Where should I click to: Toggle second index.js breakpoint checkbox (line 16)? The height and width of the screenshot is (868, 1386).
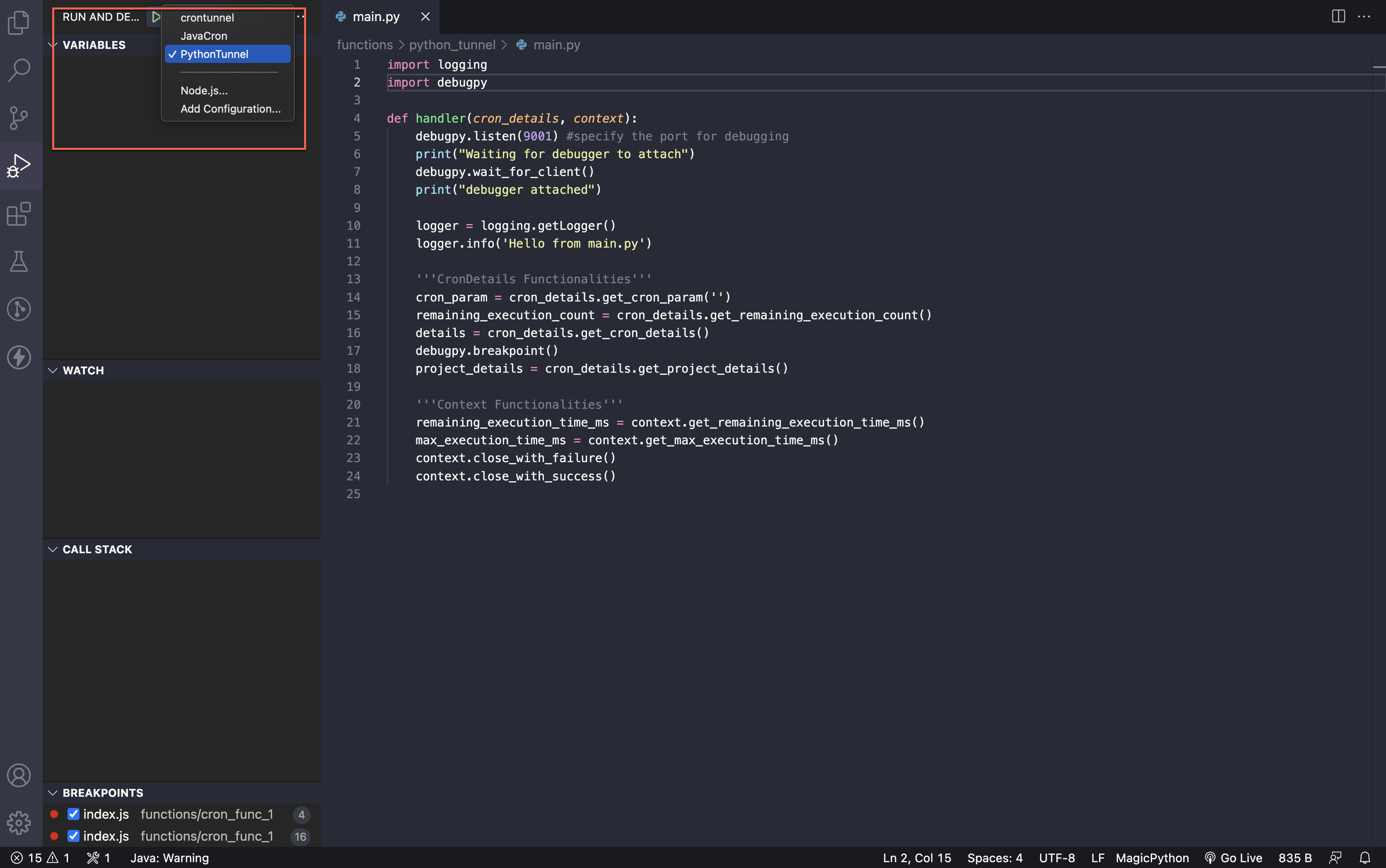click(x=73, y=836)
